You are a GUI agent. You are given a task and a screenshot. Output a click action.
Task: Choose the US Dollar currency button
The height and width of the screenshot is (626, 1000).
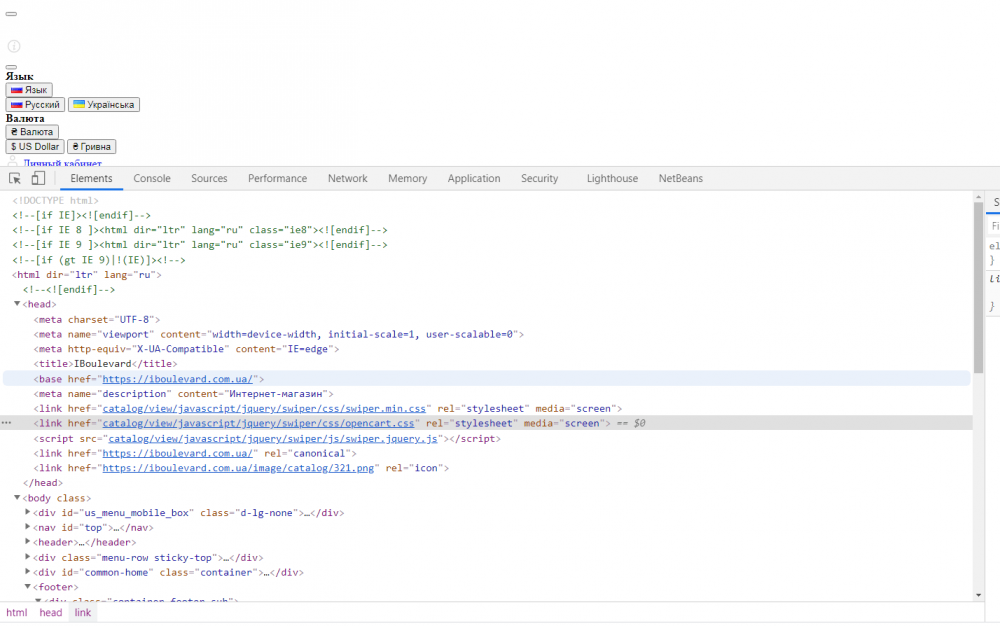click(35, 147)
